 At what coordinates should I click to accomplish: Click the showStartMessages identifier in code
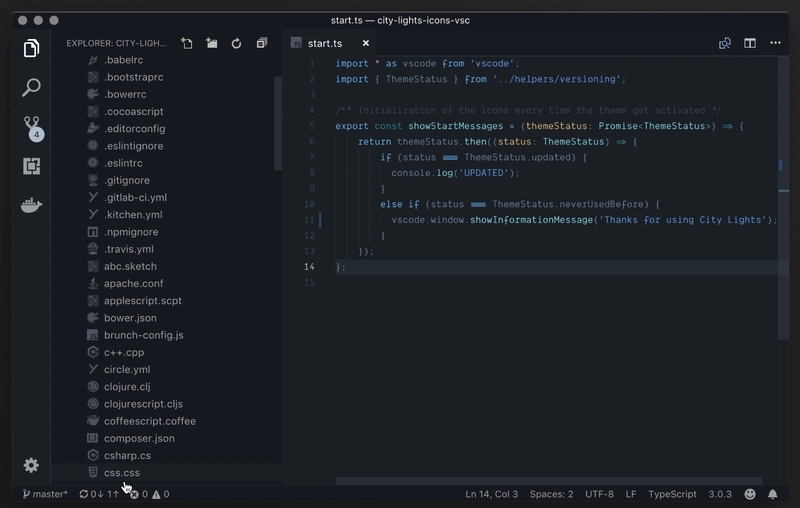click(x=456, y=126)
